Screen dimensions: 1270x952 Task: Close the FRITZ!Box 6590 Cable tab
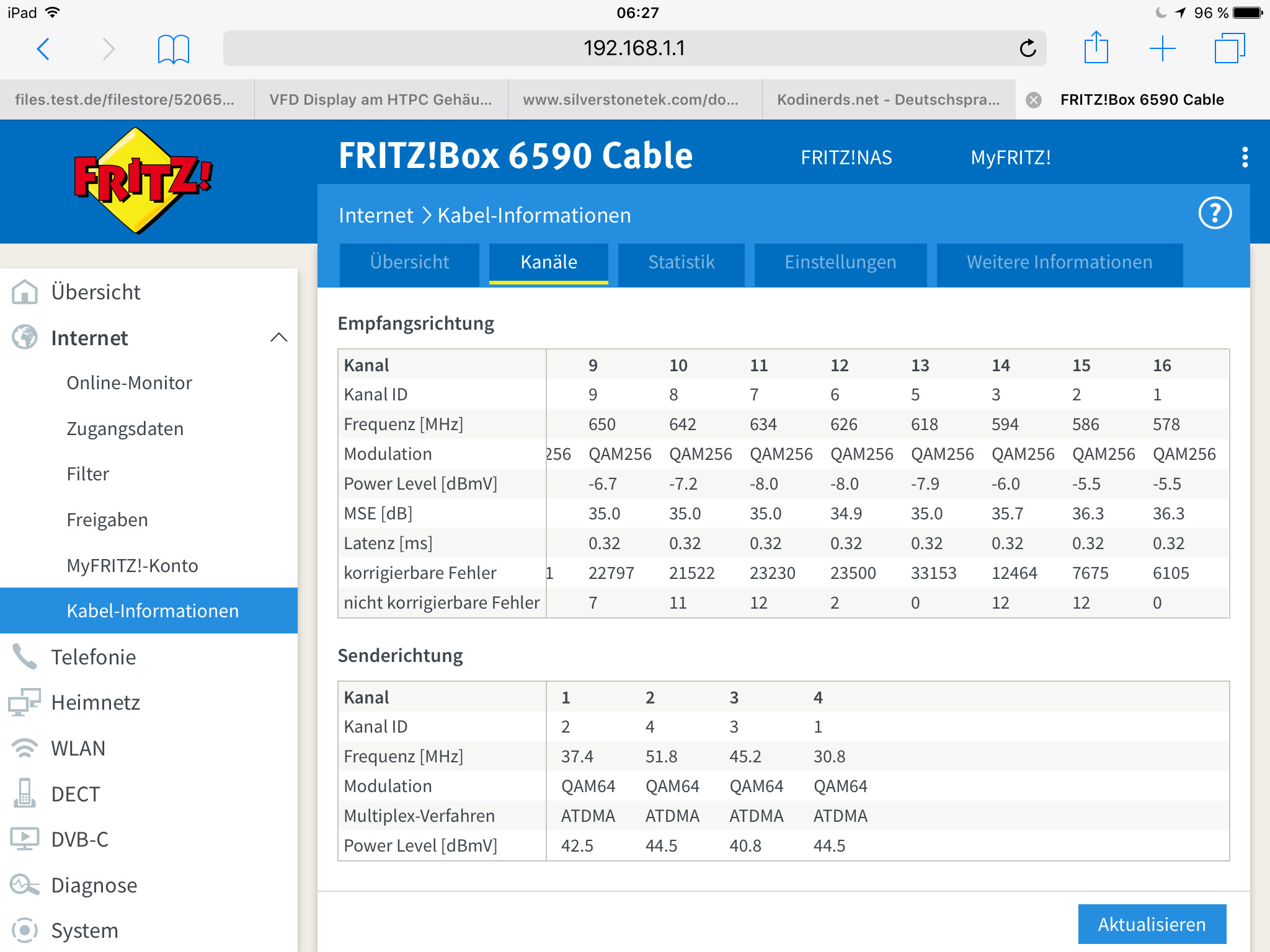pos(1034,100)
